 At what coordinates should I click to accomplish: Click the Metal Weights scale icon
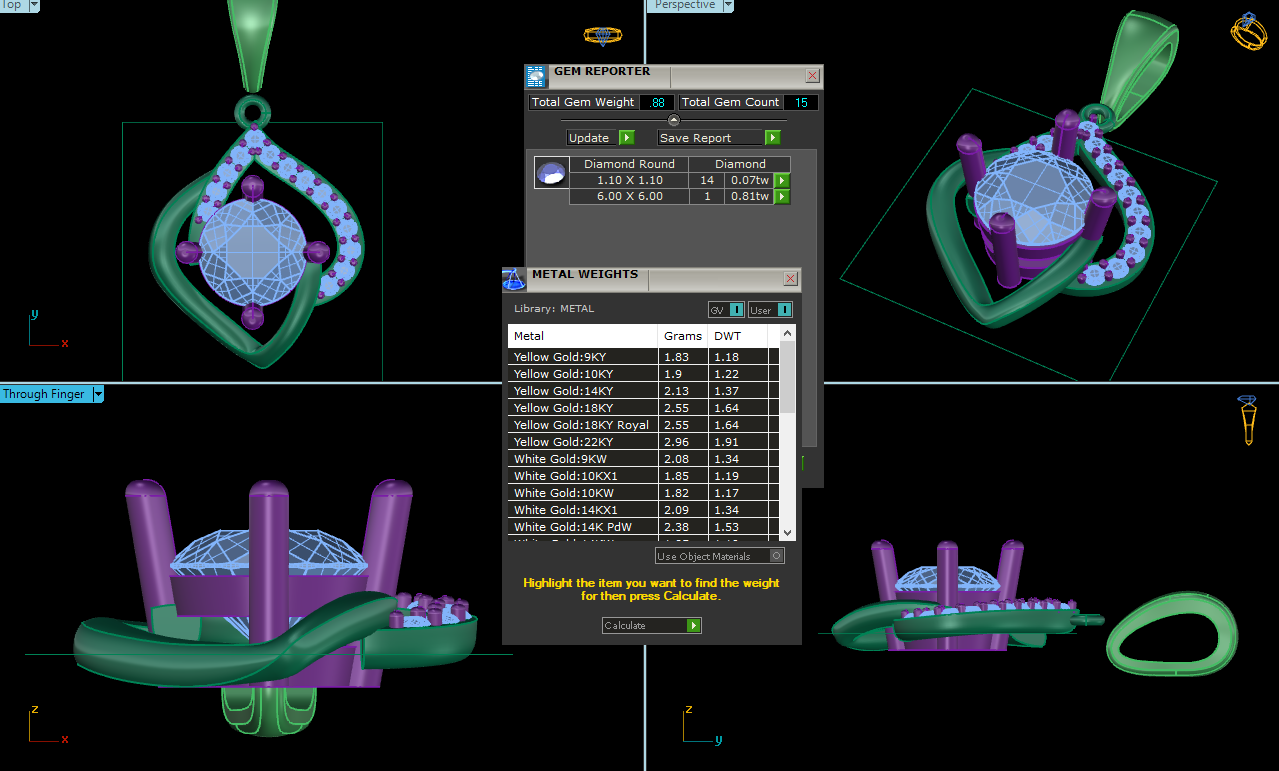pos(514,280)
